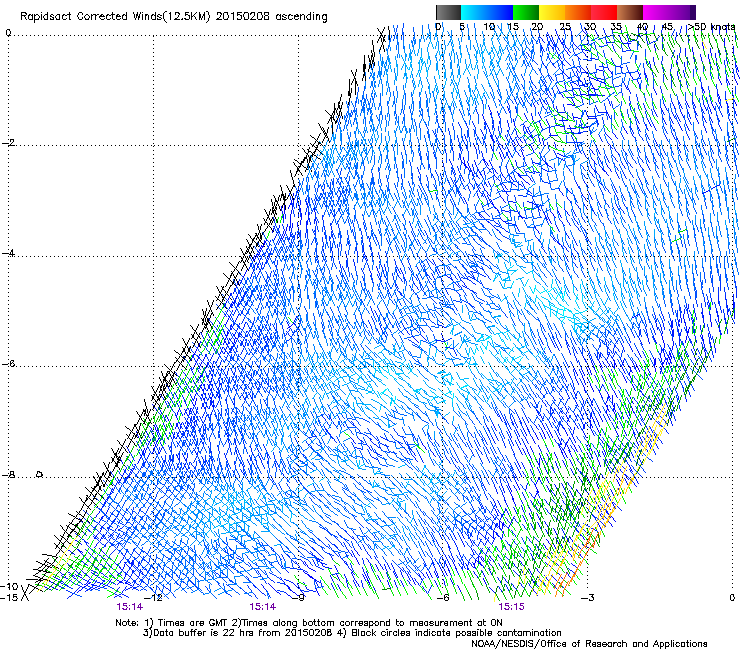This screenshot has height=650, width=740.
Task: Click the '-6' latitude axis label at left
Action: point(8,364)
